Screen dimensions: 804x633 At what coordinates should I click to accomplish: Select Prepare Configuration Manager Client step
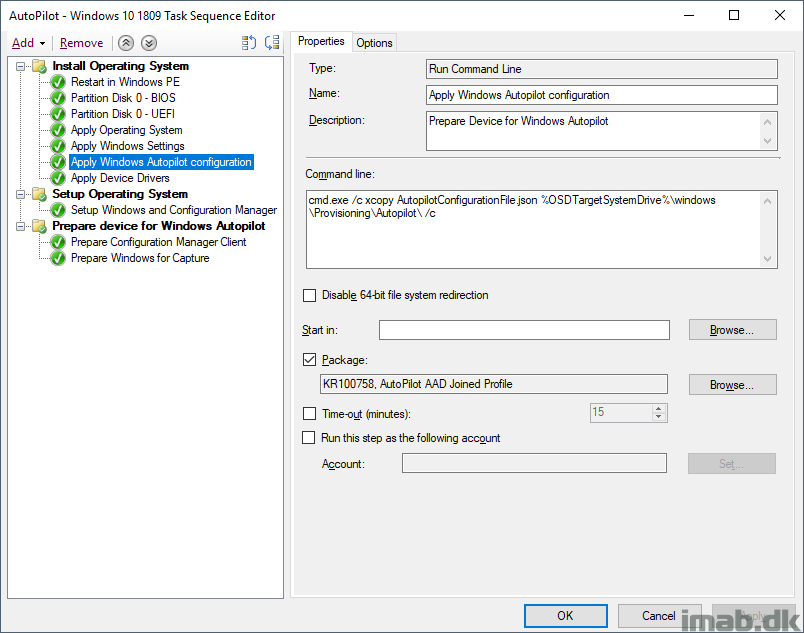click(158, 242)
